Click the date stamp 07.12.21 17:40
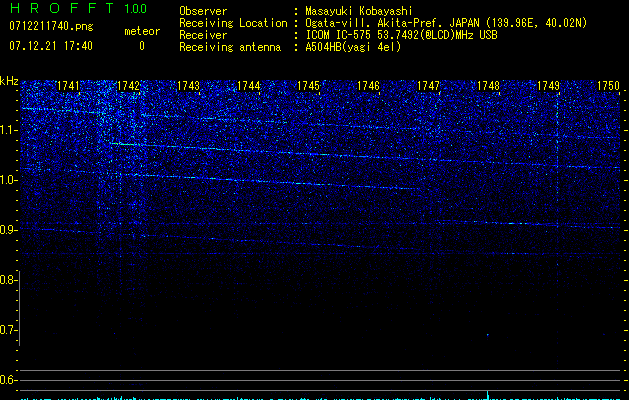629x400 pixels. [x=51, y=46]
